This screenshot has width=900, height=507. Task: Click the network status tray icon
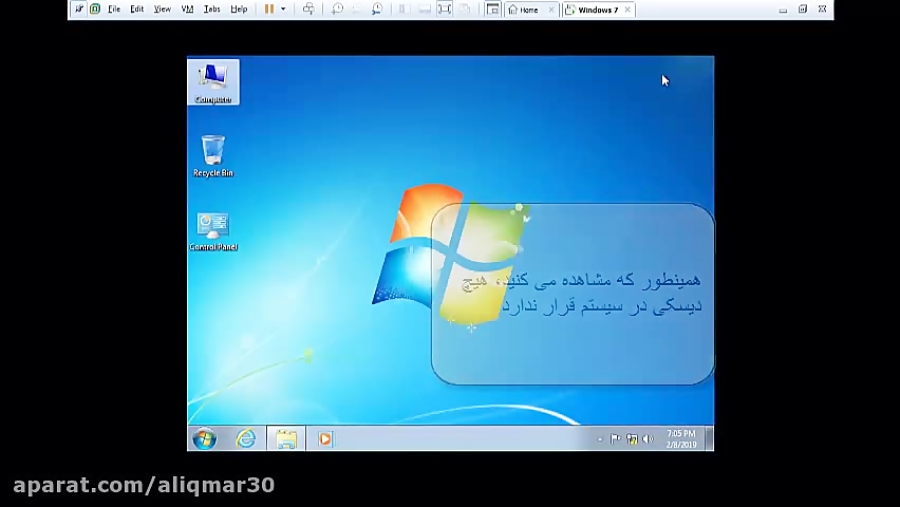tap(632, 439)
